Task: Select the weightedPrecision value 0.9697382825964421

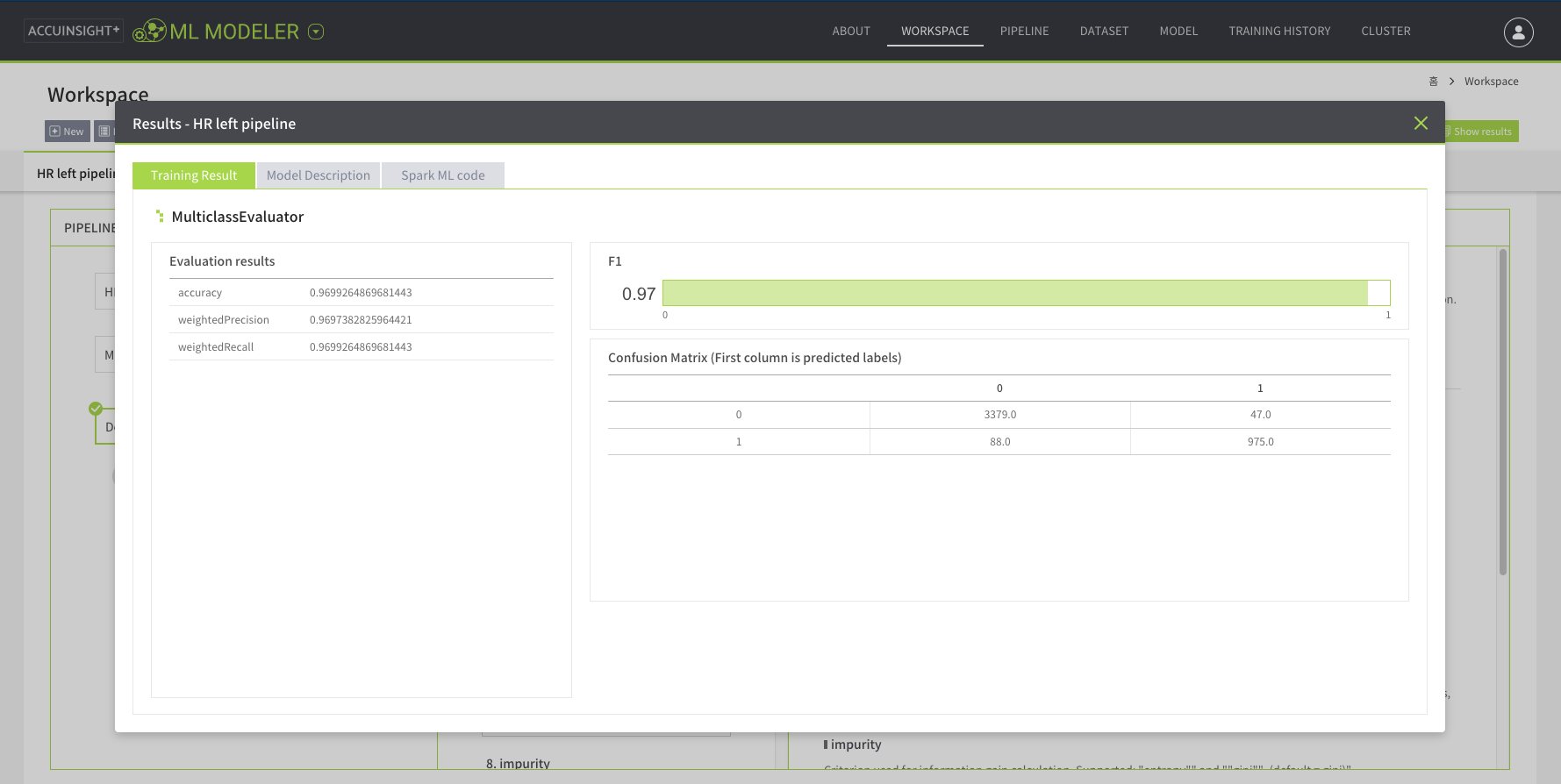Action: 361,320
